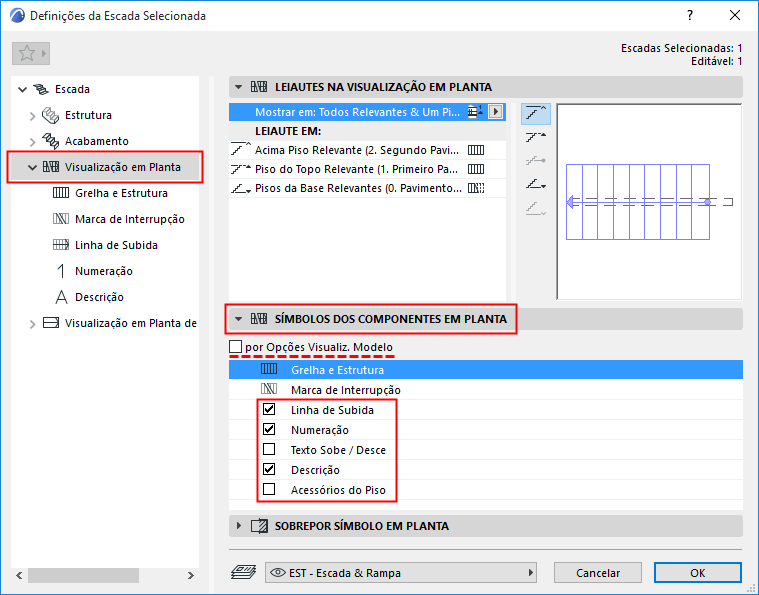Expand the Estrutura tree node

(x=32, y=116)
